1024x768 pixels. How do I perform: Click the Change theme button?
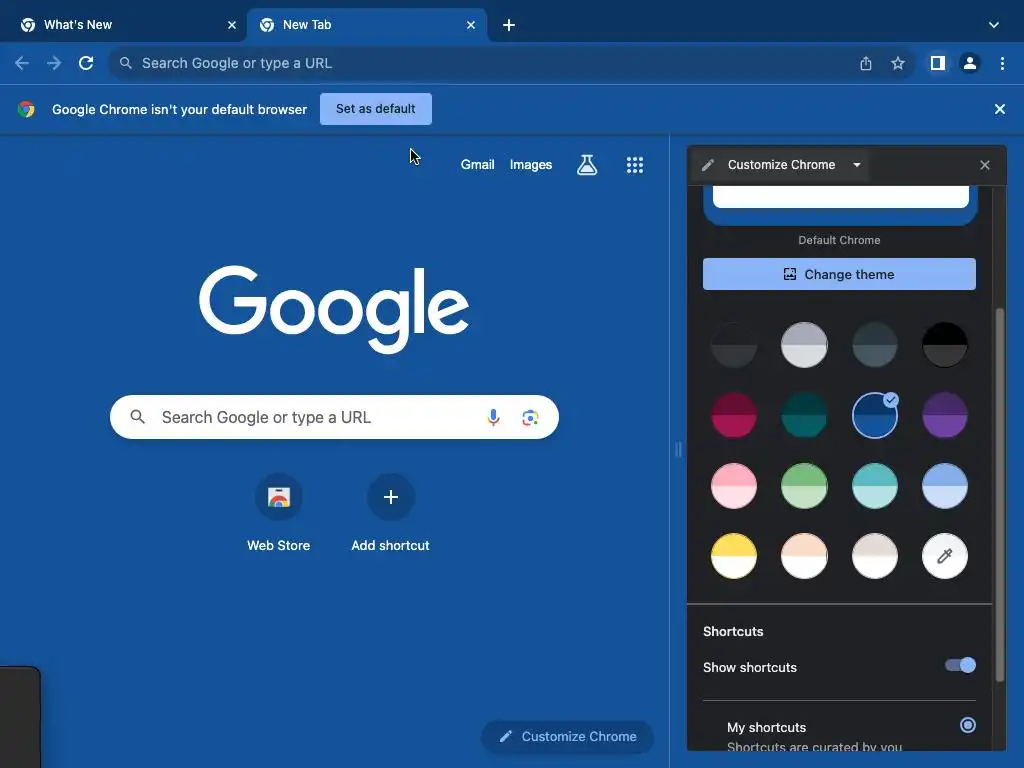[x=839, y=274]
